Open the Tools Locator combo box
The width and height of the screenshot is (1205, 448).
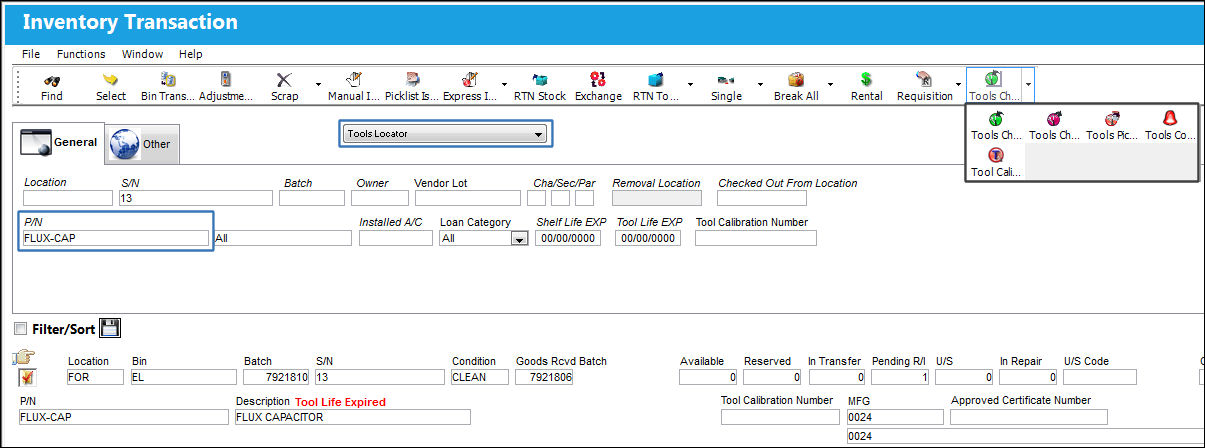click(445, 134)
